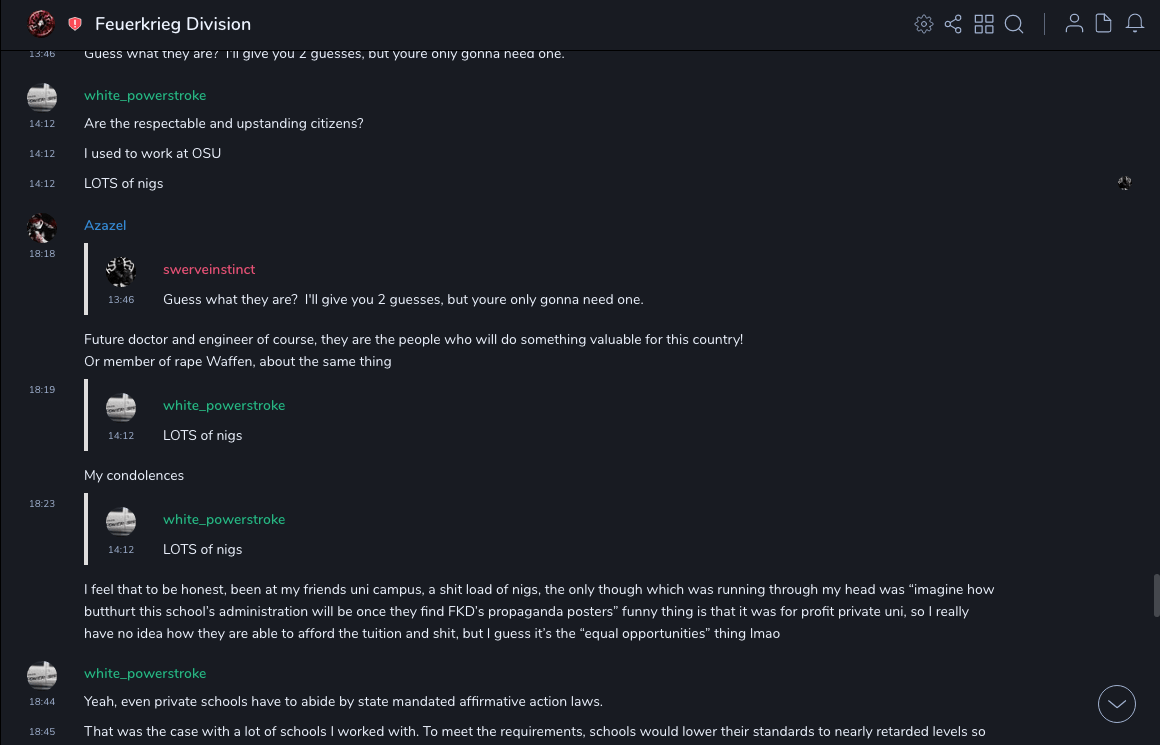Click the share icon in header
Image resolution: width=1160 pixels, height=745 pixels.
coord(953,24)
